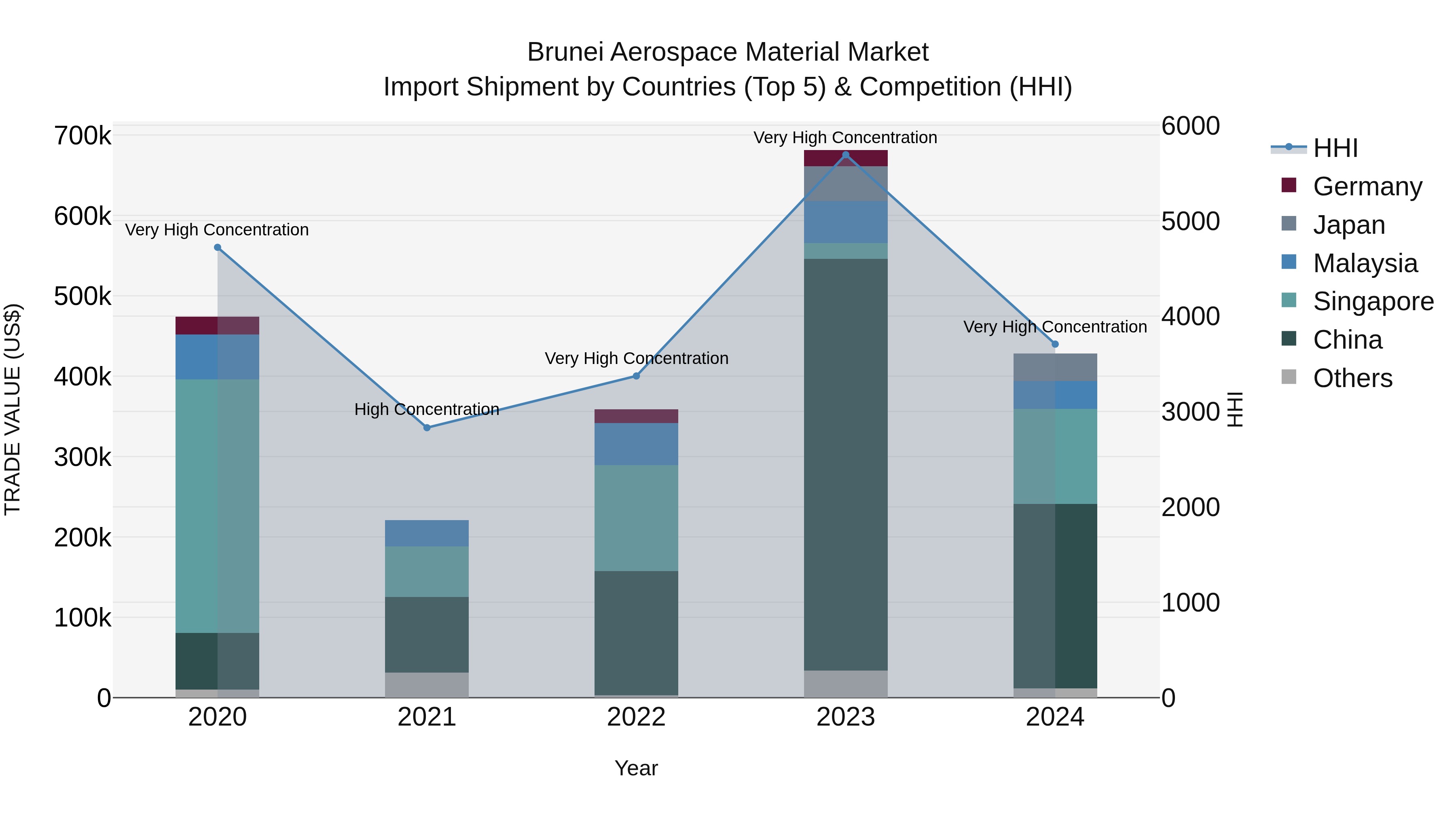
Task: Click the 700k left axis tick label
Action: tap(83, 135)
